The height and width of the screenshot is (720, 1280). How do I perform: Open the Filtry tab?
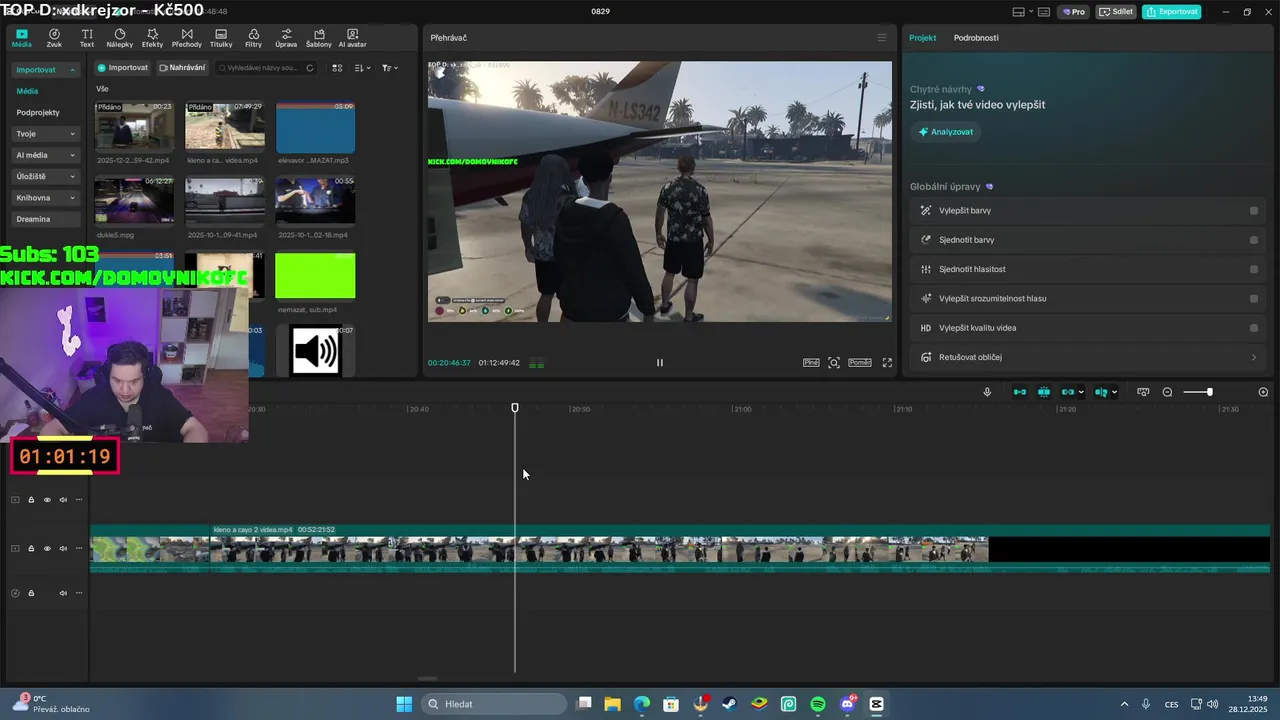[253, 38]
